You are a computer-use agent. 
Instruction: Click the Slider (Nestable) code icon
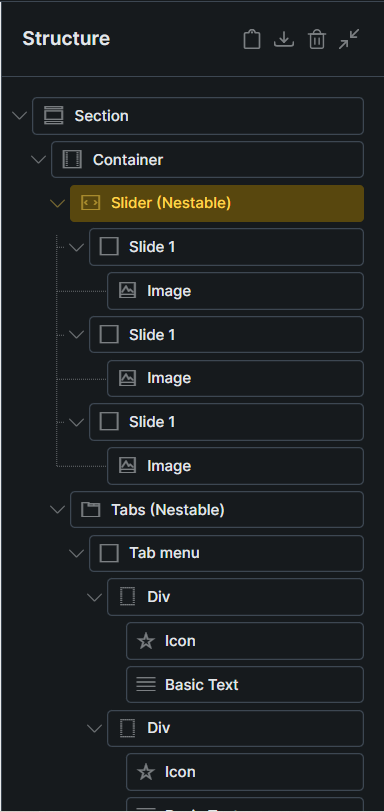(x=91, y=203)
